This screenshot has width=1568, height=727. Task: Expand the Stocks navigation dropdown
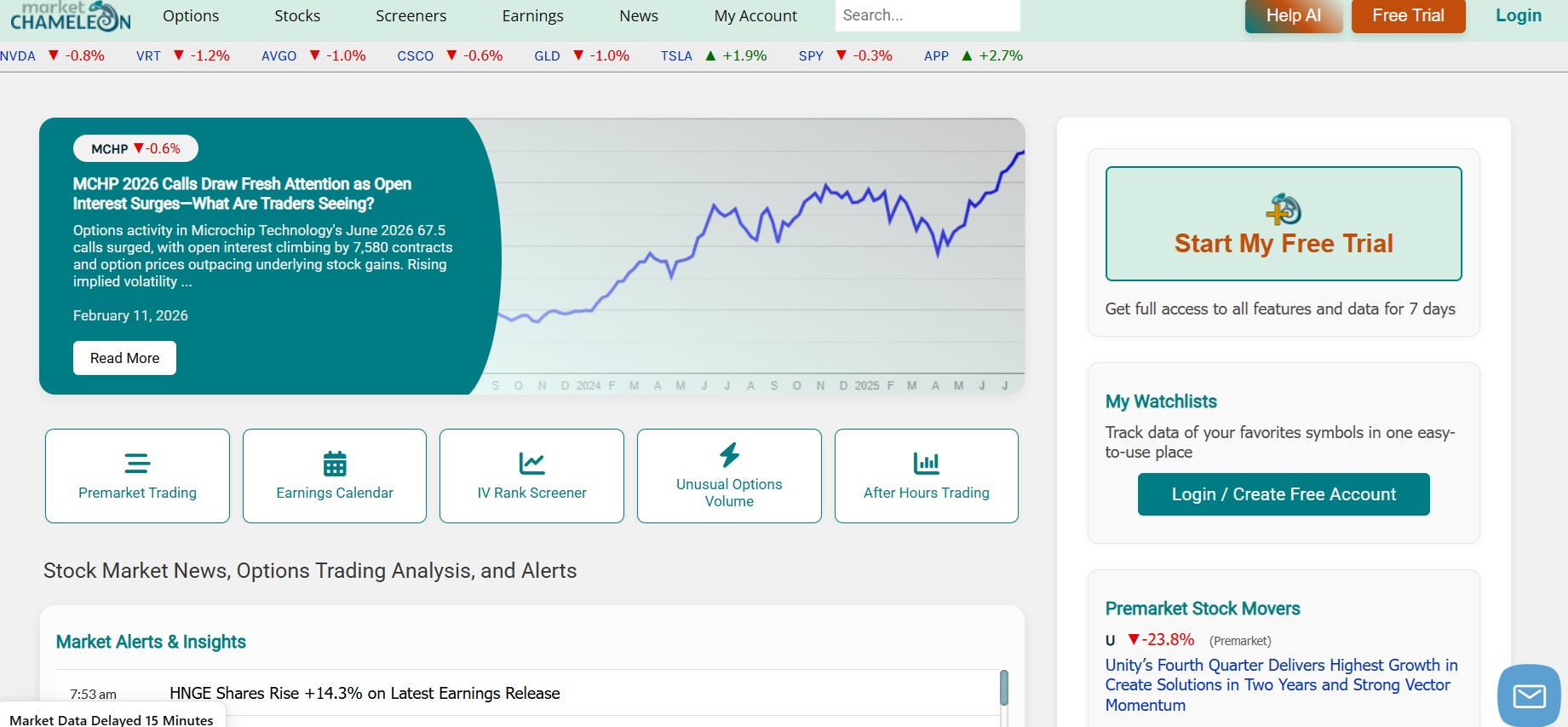[x=297, y=16]
